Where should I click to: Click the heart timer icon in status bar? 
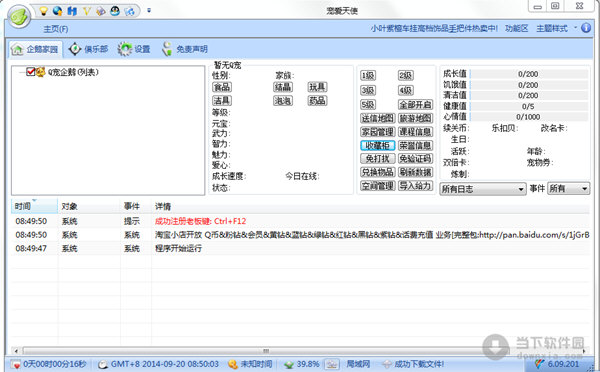(x=16, y=364)
